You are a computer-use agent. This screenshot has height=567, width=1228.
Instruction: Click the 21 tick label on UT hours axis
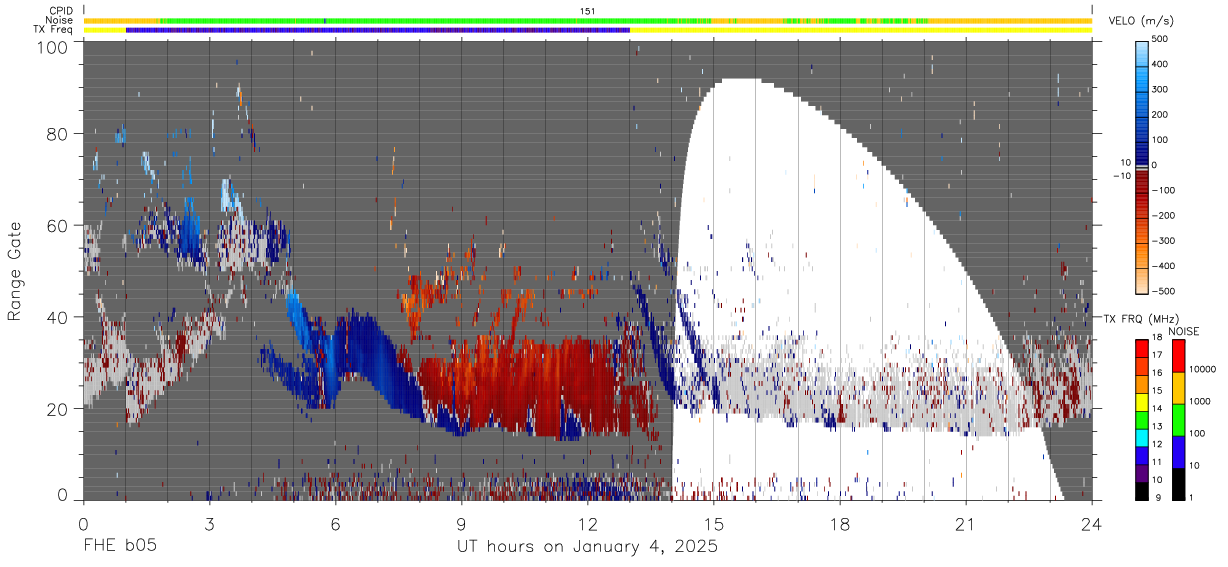pos(966,524)
